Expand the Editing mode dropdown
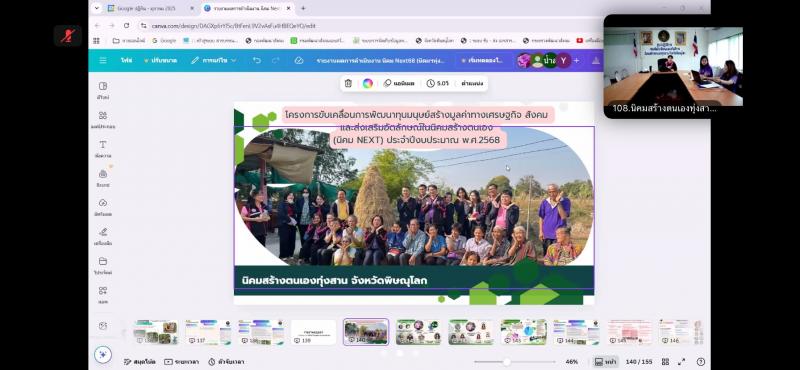 click(214, 60)
